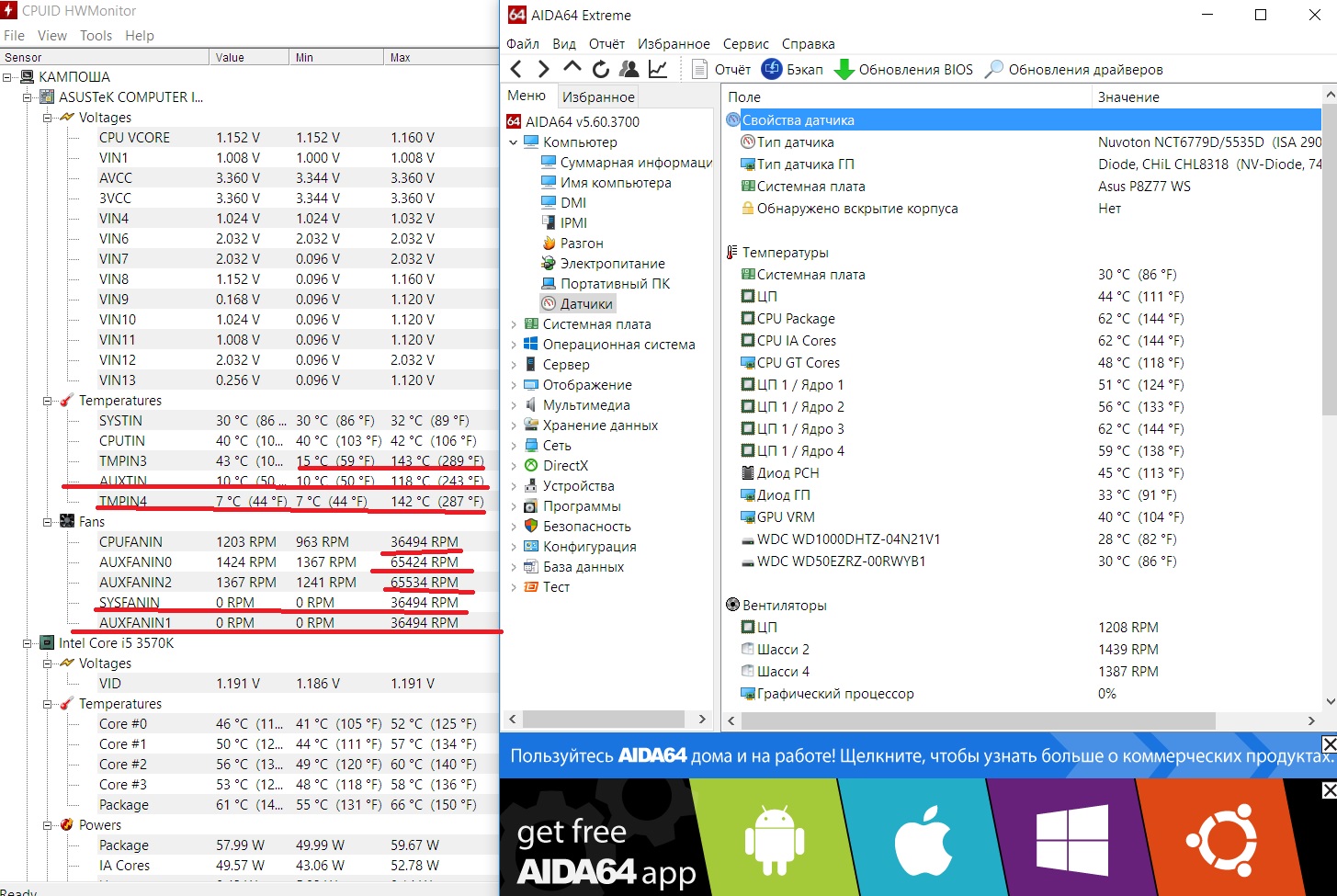Open the Help menu in HWMonitor

[140, 35]
